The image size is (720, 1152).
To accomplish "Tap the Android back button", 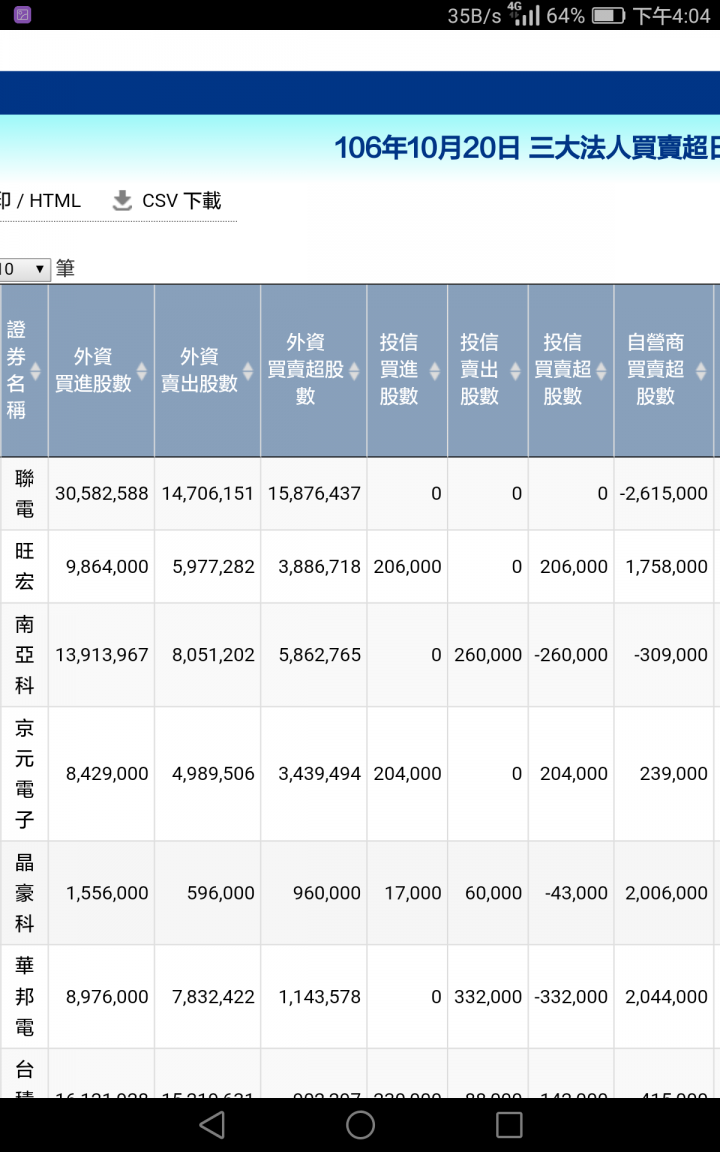I will 212,1124.
